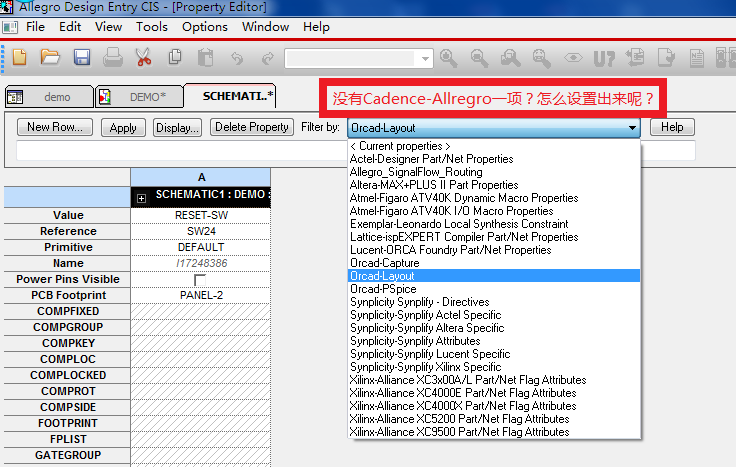The height and width of the screenshot is (467, 736).
Task: Select Synplicity-Synplify Attributes option
Action: click(x=494, y=341)
